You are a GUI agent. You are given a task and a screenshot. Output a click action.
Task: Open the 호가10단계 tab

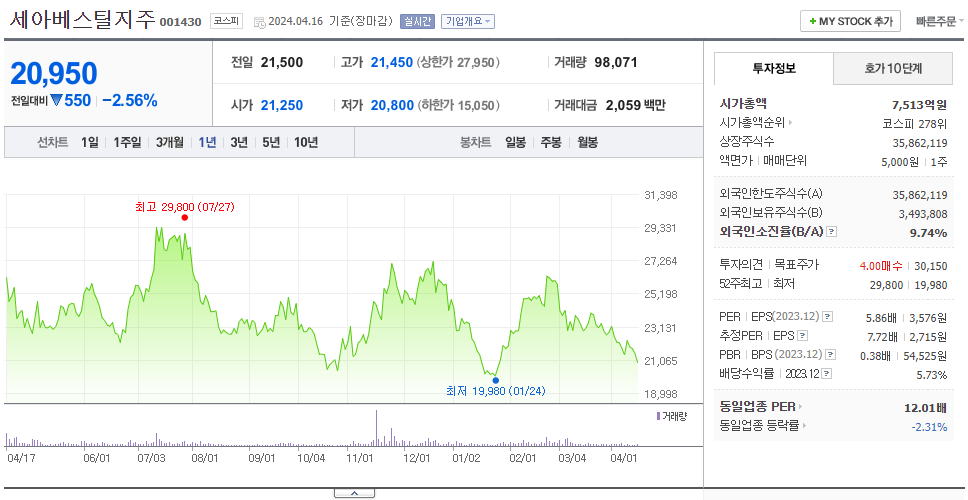(x=893, y=69)
